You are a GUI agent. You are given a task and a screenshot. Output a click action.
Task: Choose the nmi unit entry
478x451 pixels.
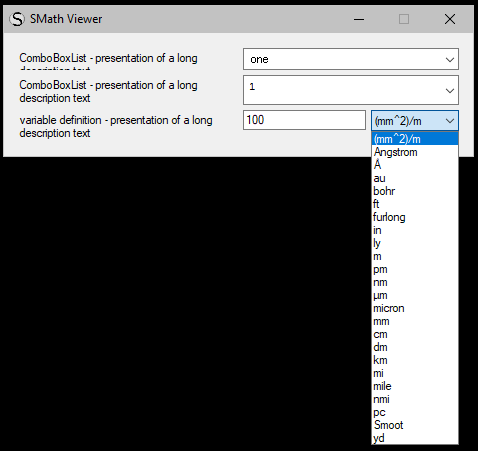pos(415,399)
